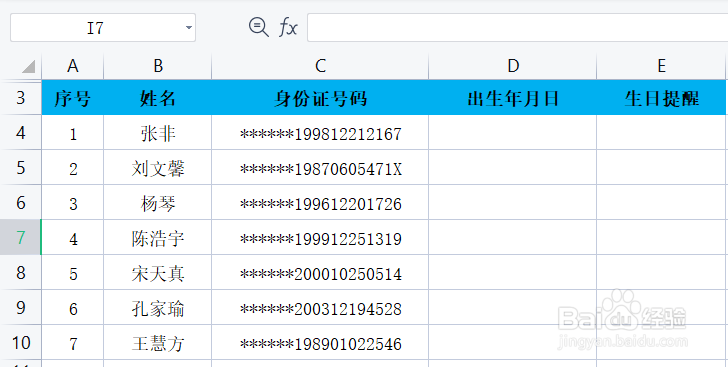Select the empty birth date cell for 张非
Image resolution: width=728 pixels, height=367 pixels.
click(513, 132)
